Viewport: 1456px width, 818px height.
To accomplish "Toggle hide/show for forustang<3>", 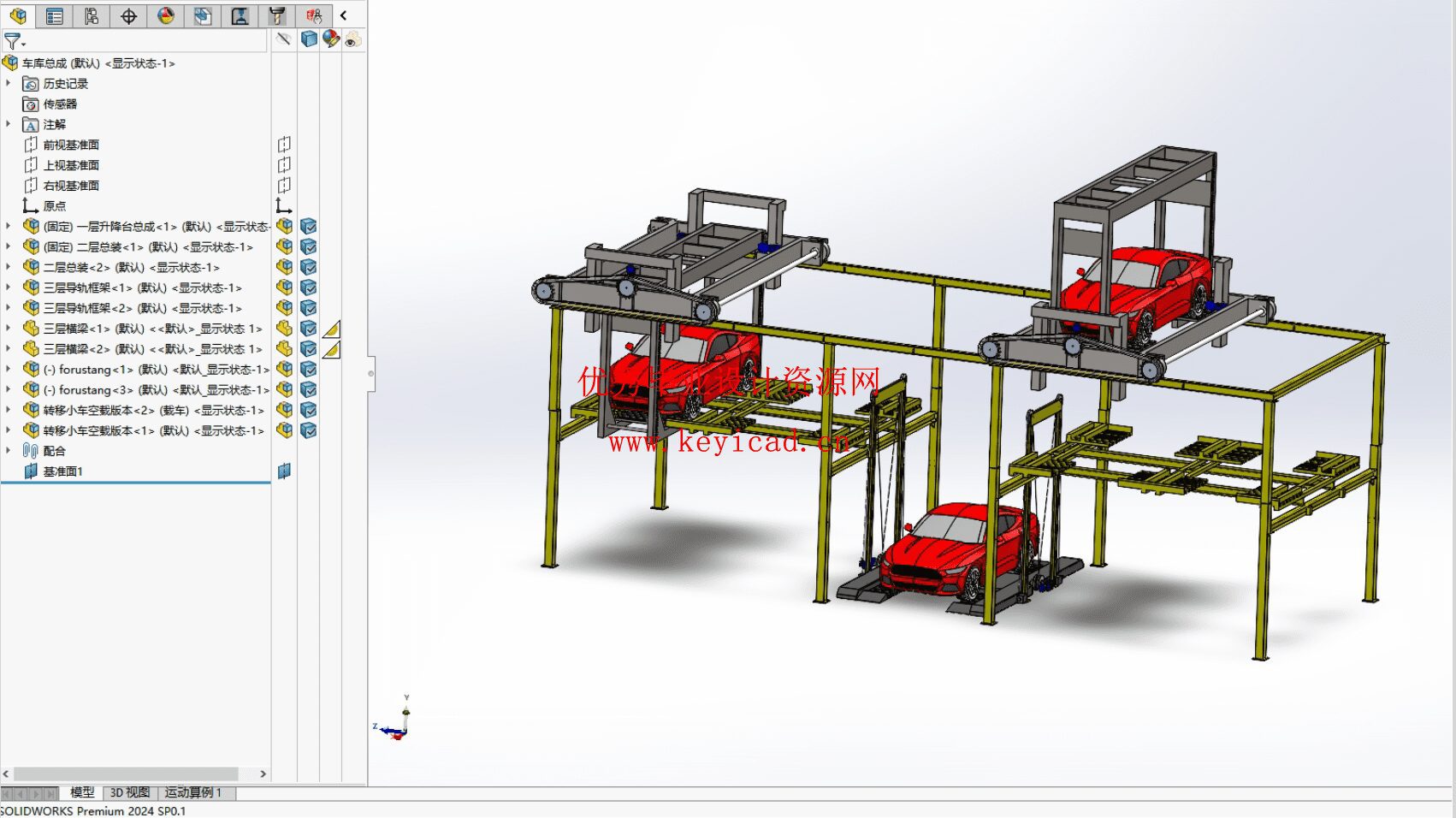I will coord(284,389).
